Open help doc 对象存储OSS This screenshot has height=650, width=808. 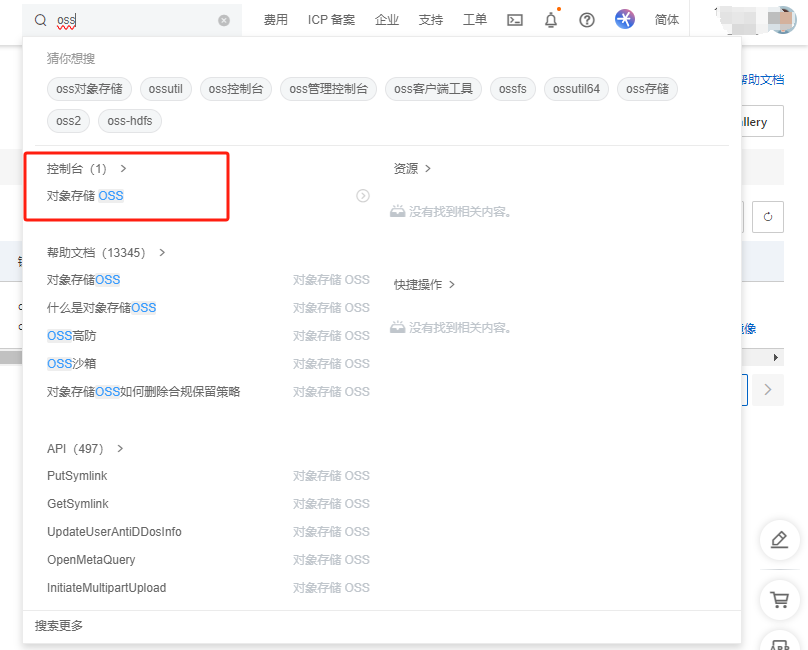coord(83,280)
